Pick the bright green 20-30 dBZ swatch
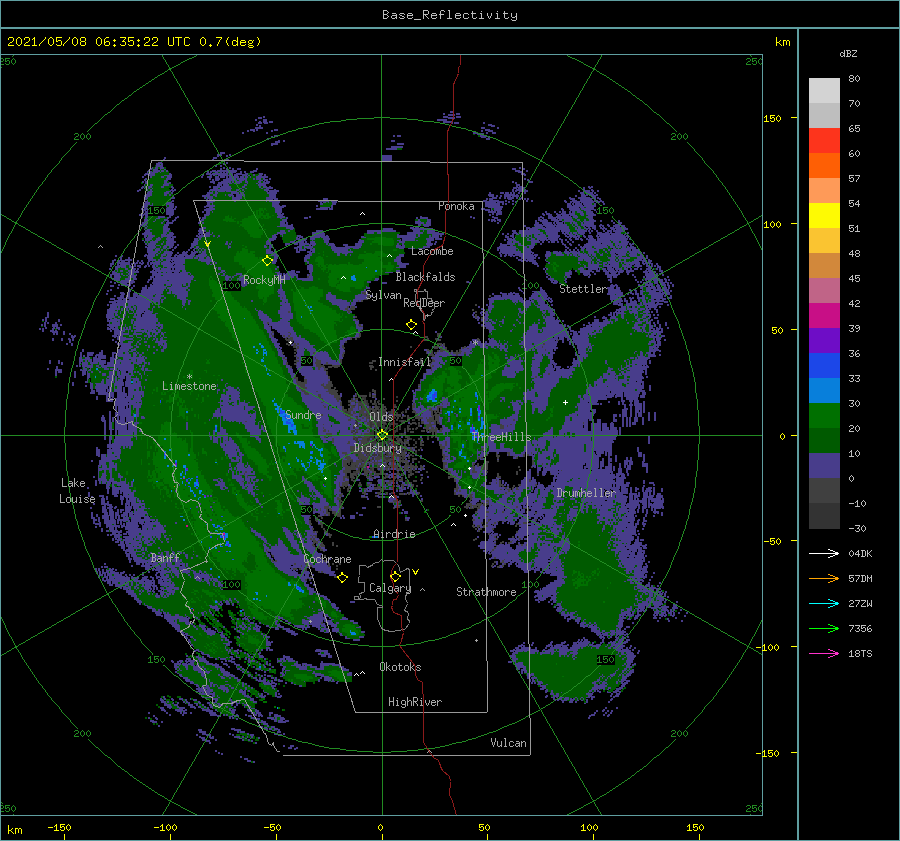This screenshot has height=841, width=900. [x=824, y=416]
